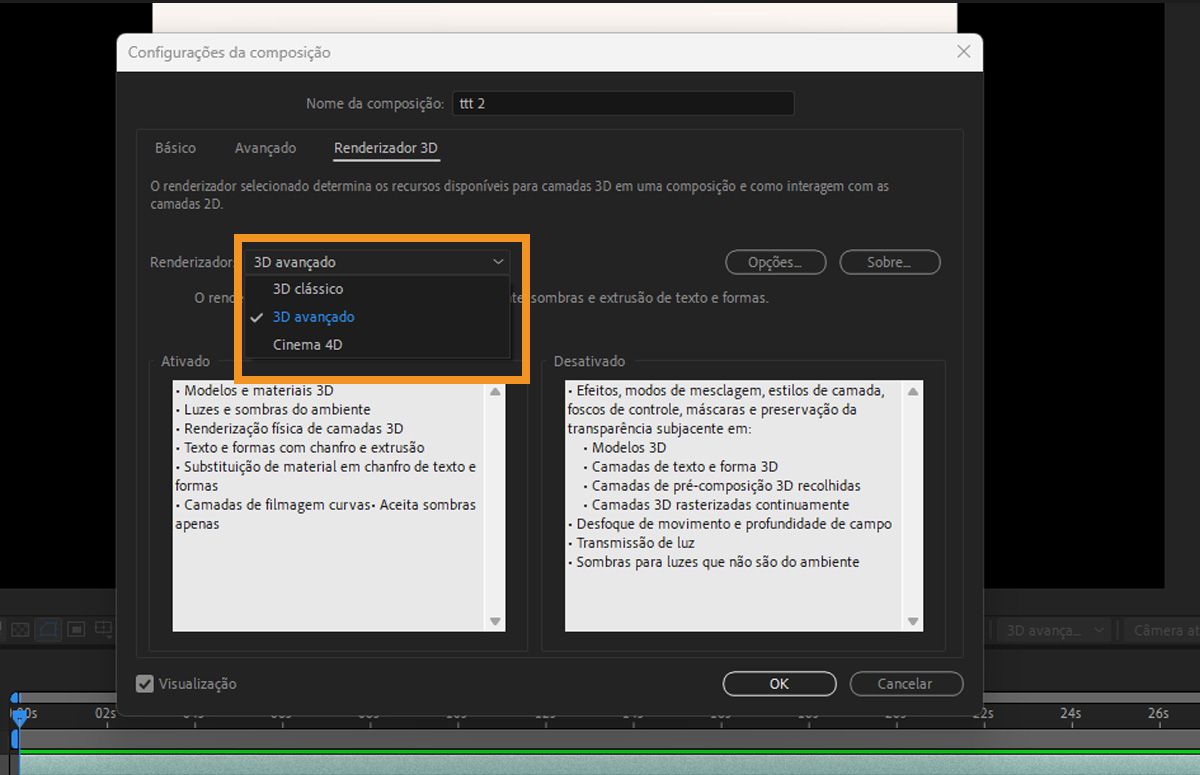The width and height of the screenshot is (1200, 775).
Task: Select 3D clássico from the renderer list
Action: tap(307, 288)
